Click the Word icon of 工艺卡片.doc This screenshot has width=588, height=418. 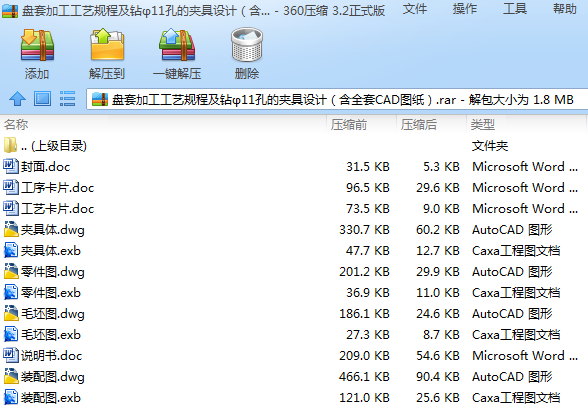pos(10,208)
